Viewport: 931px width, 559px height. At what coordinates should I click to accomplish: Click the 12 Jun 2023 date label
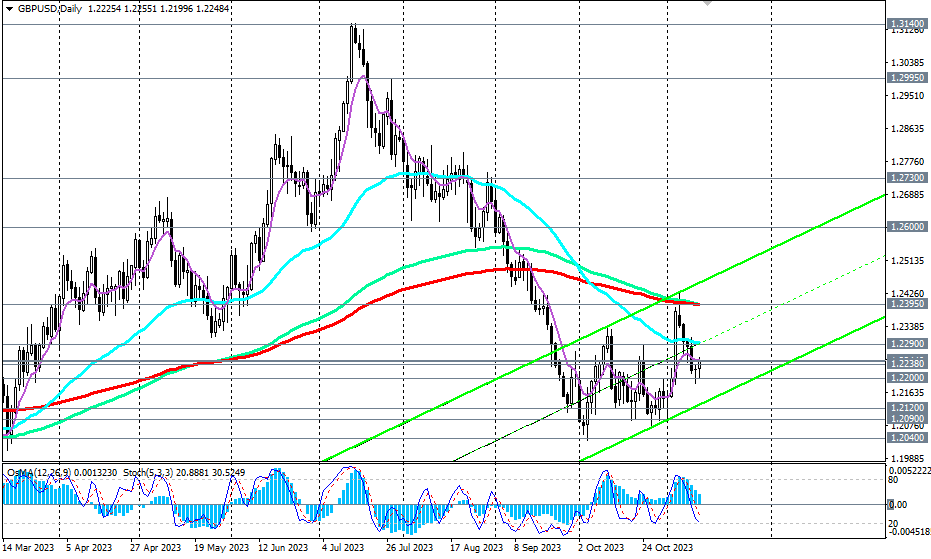pos(281,547)
